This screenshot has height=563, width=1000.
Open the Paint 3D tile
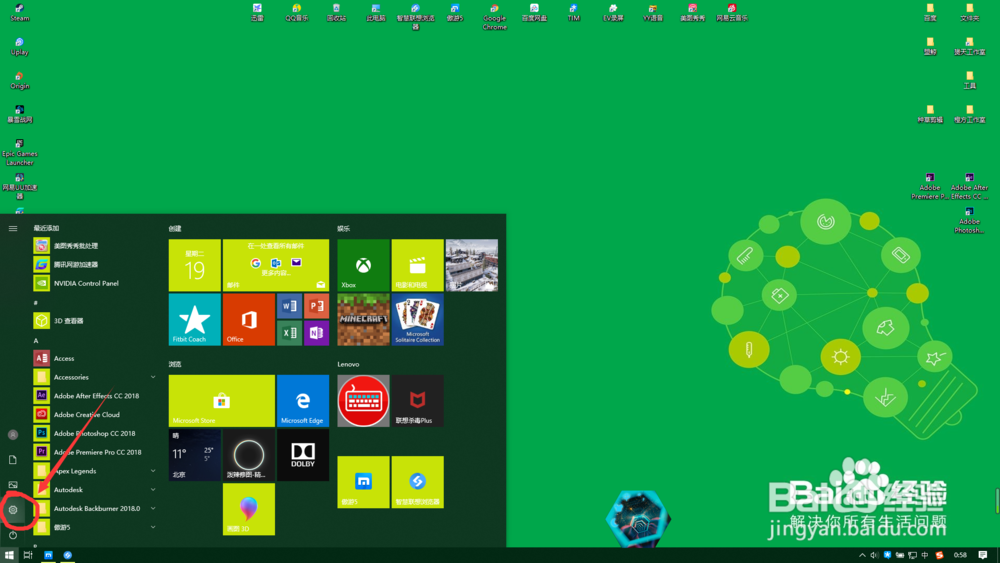[x=249, y=509]
